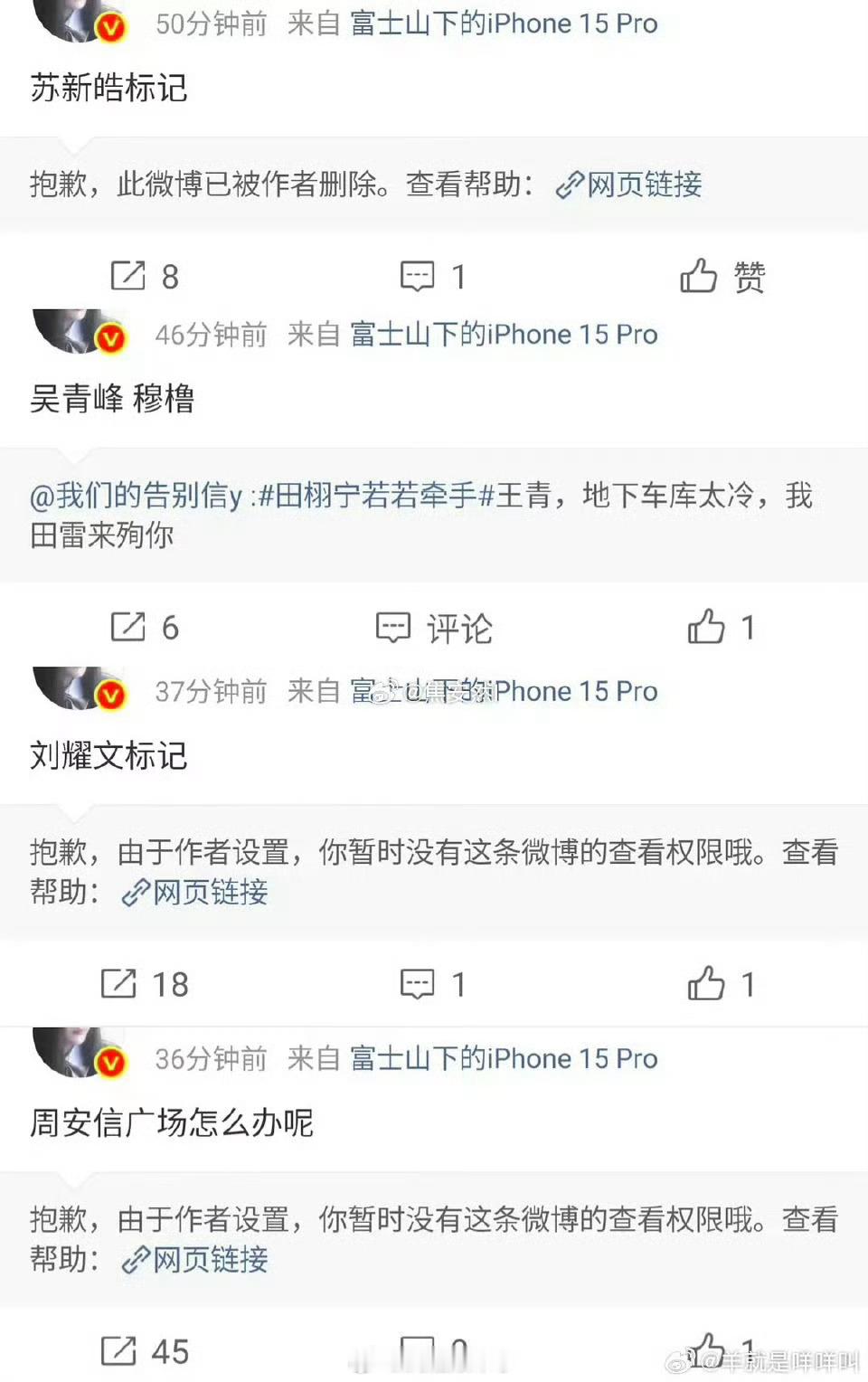Tap the avatar beside the 46分钟前 post
The height and width of the screenshot is (1382, 868).
pos(80,330)
